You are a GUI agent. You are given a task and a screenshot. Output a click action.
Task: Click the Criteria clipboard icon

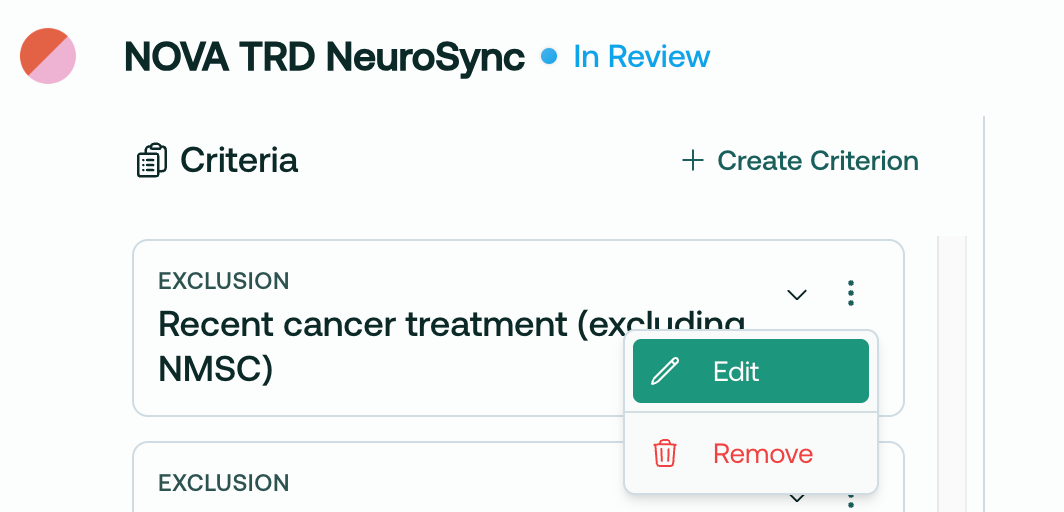pyautogui.click(x=151, y=161)
